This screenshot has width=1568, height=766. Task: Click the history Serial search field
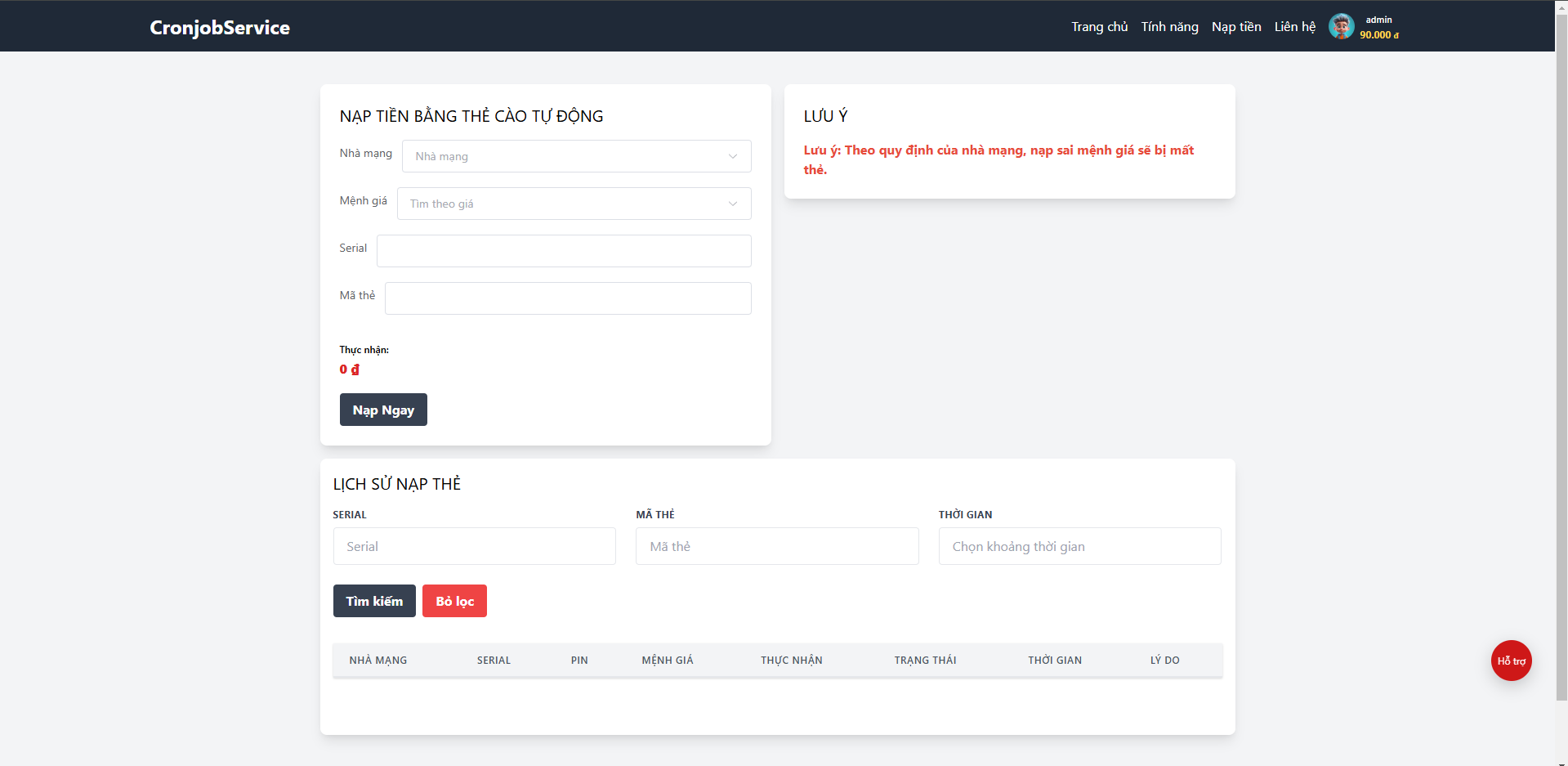coord(474,546)
